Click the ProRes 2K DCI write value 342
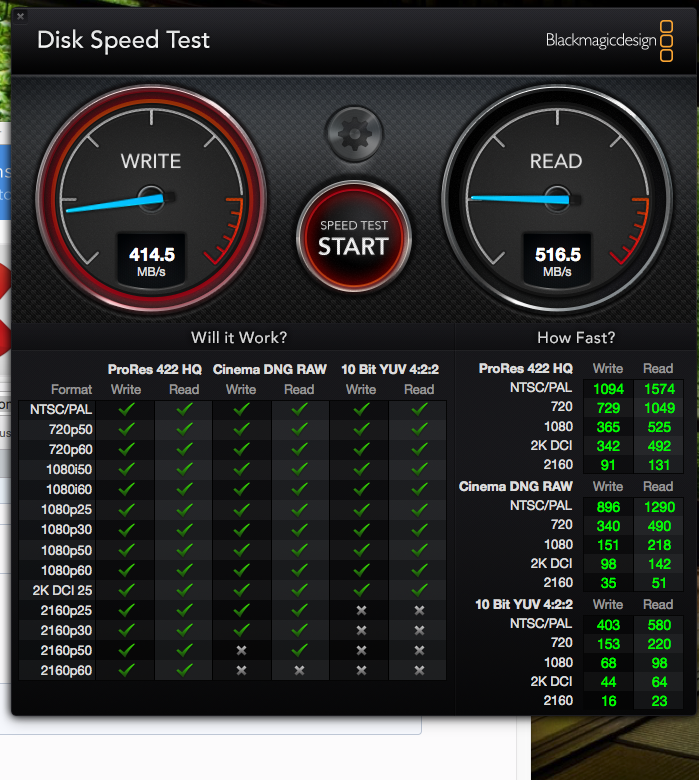Screen dimensions: 699x780 point(608,446)
